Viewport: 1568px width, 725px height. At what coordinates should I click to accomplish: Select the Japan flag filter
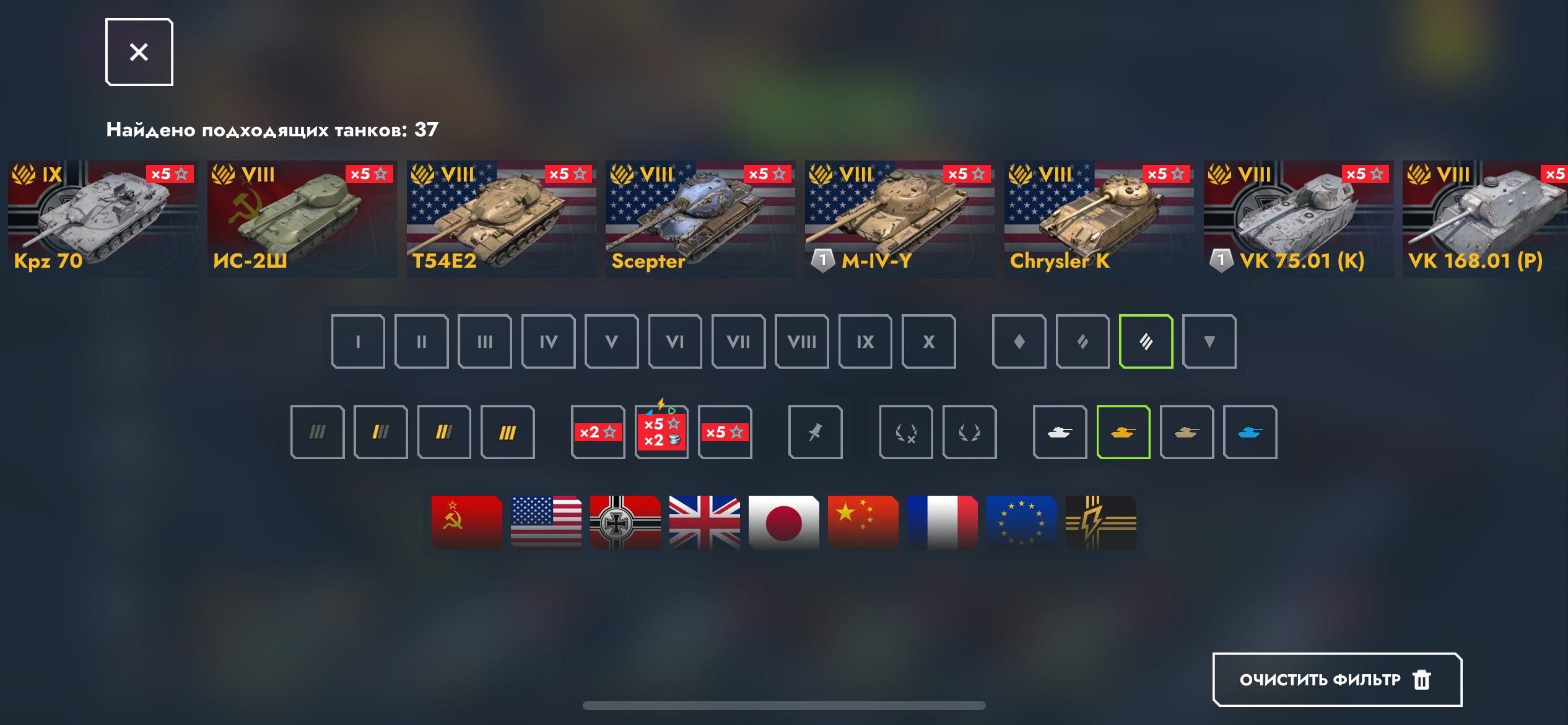point(784,522)
